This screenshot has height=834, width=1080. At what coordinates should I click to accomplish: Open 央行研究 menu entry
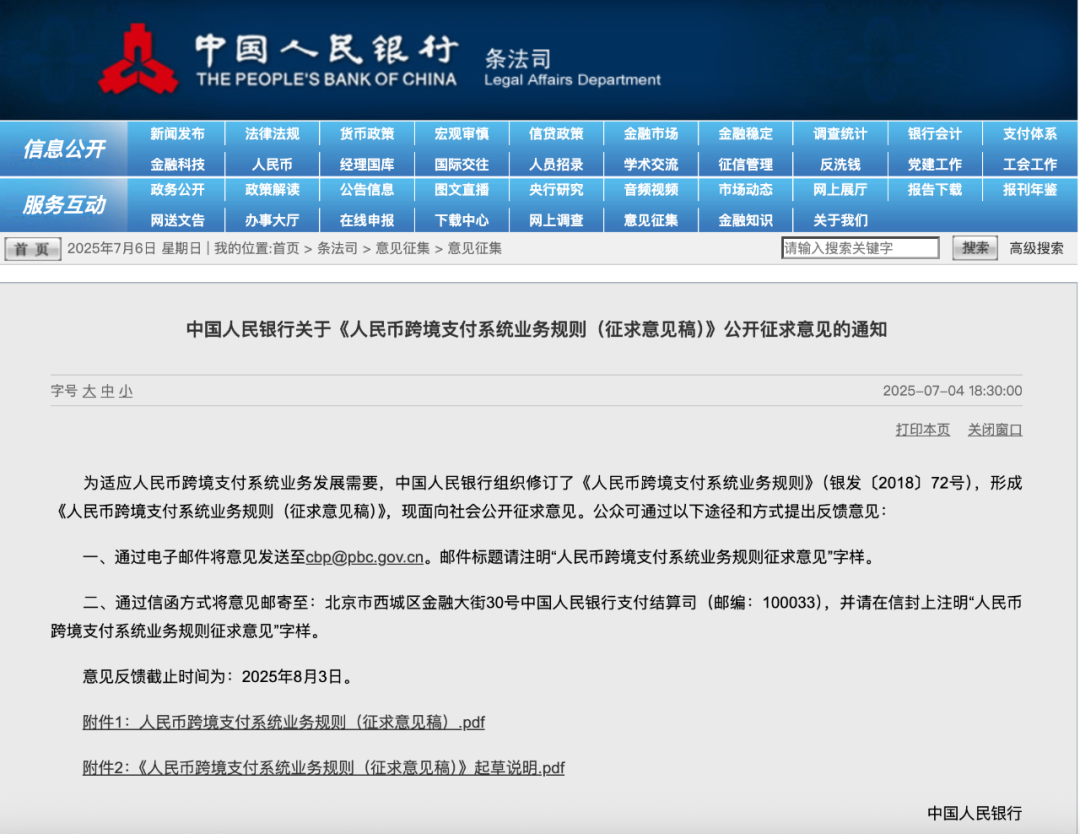pos(557,189)
